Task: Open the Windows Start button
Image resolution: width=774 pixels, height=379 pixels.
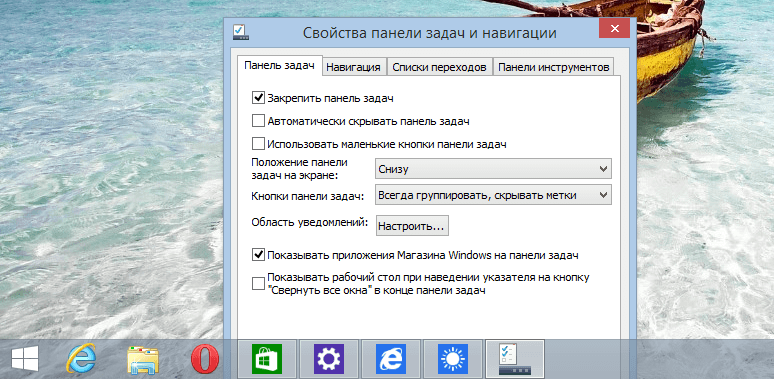Action: 24,359
